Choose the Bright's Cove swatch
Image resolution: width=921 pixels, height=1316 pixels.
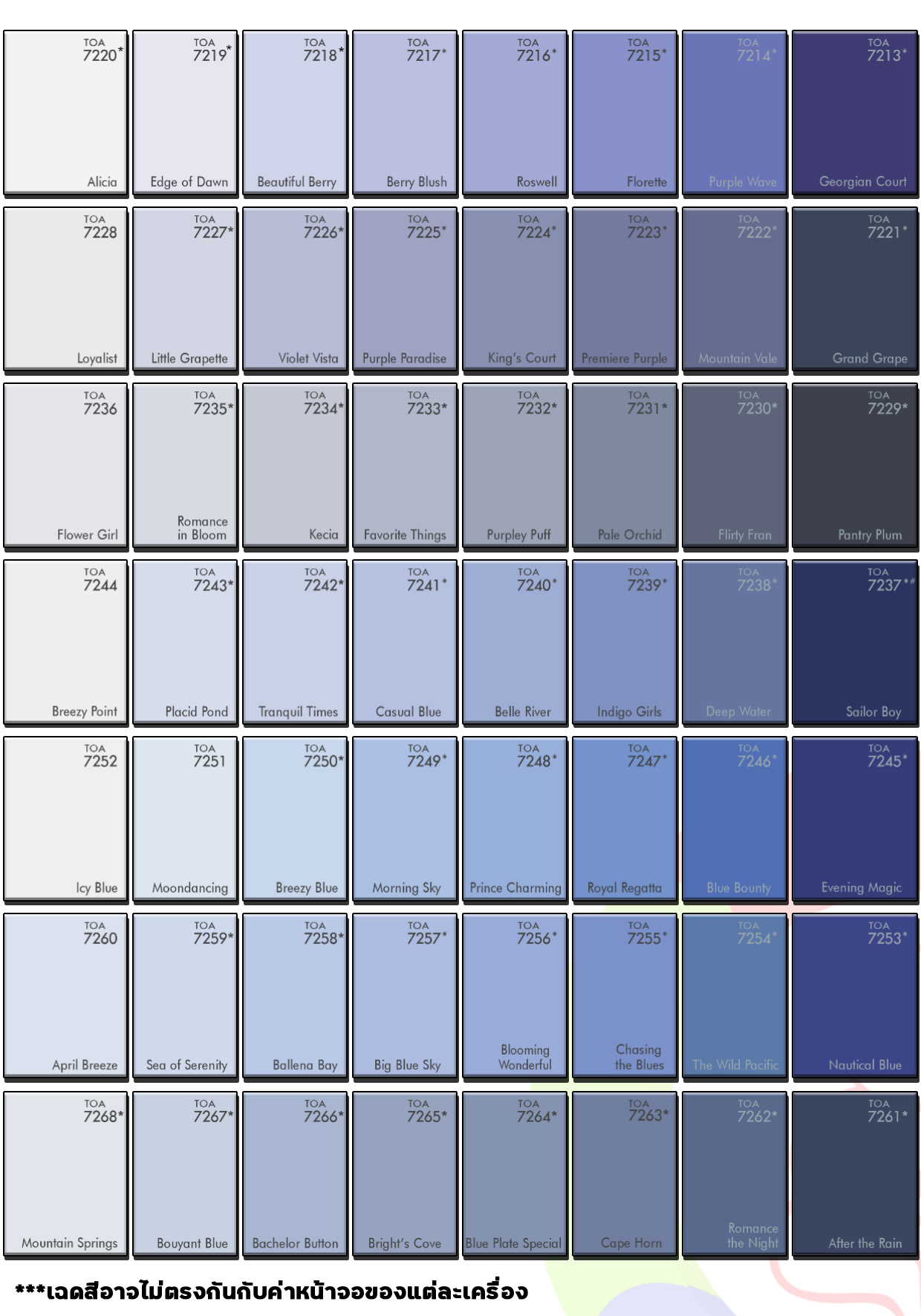pos(405,1174)
